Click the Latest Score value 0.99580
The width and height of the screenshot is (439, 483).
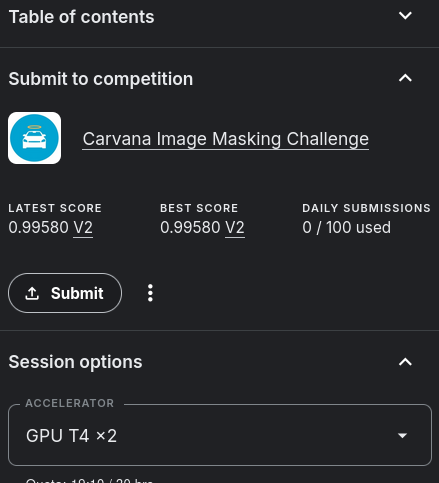38,228
